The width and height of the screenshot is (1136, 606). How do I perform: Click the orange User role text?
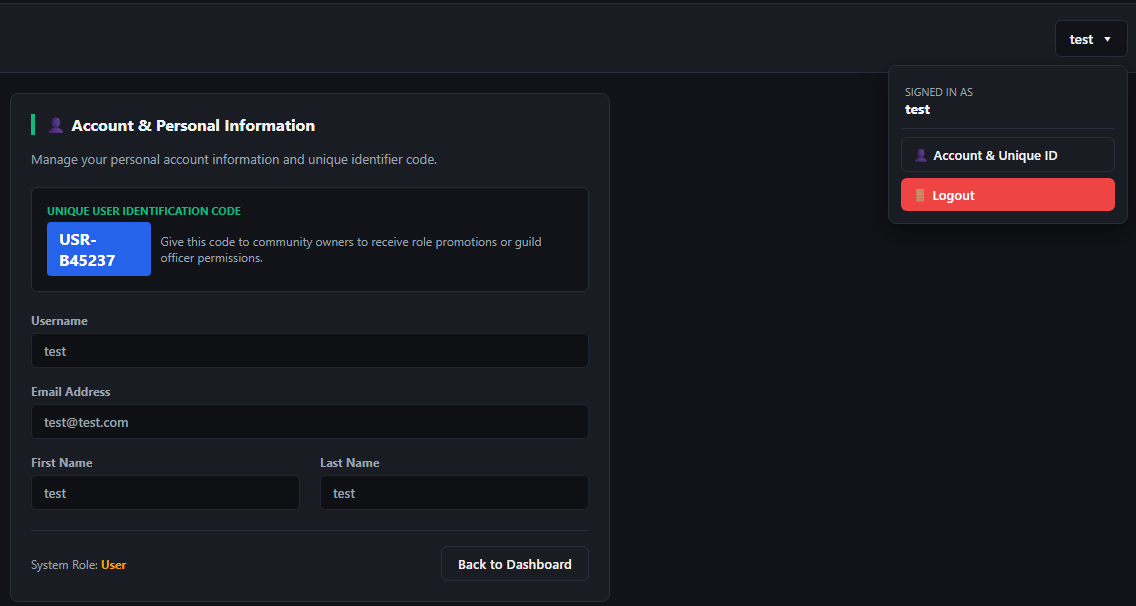click(x=114, y=565)
